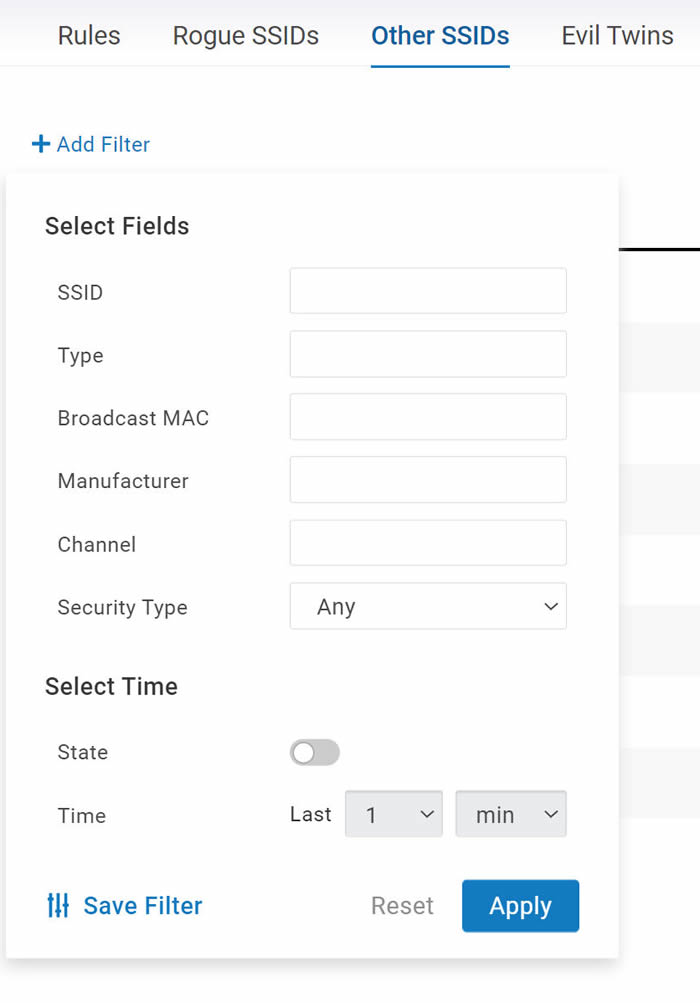Toggle the State switch on
This screenshot has height=1003, width=700.
314,752
